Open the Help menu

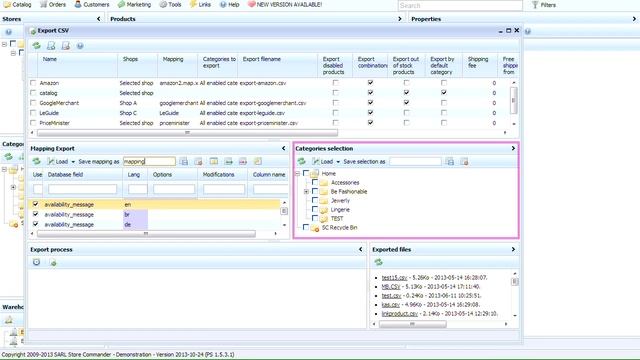coord(229,4)
